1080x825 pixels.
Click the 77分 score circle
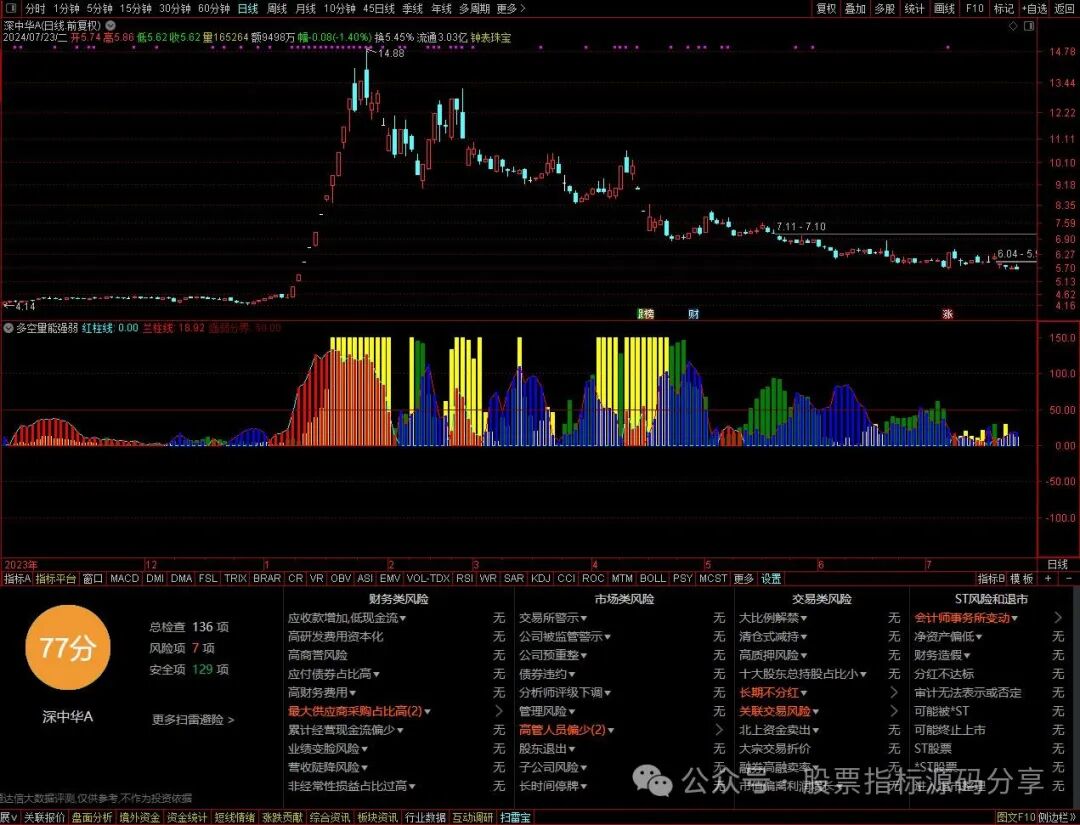pos(68,647)
